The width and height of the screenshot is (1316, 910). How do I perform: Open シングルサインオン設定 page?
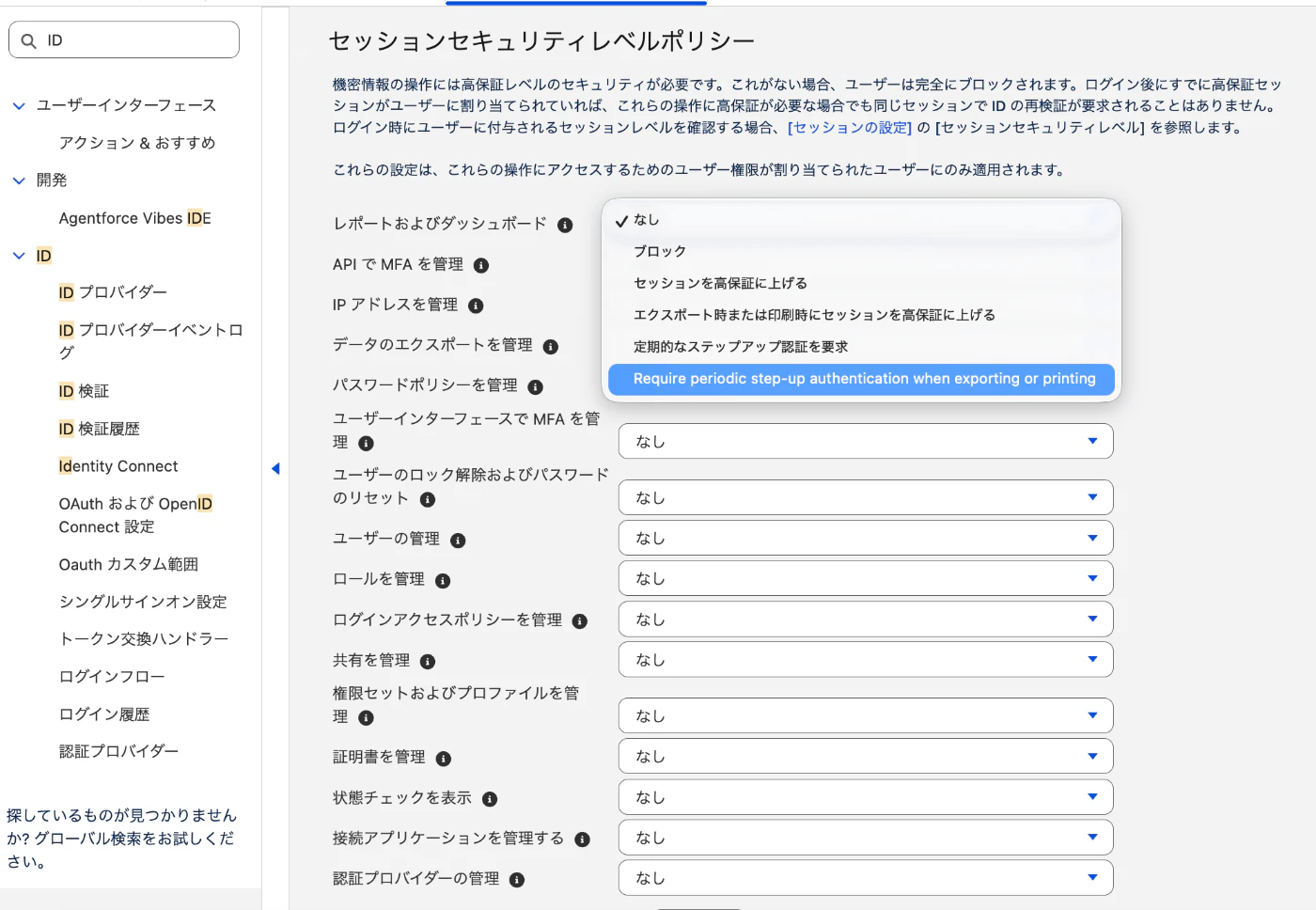coord(143,602)
